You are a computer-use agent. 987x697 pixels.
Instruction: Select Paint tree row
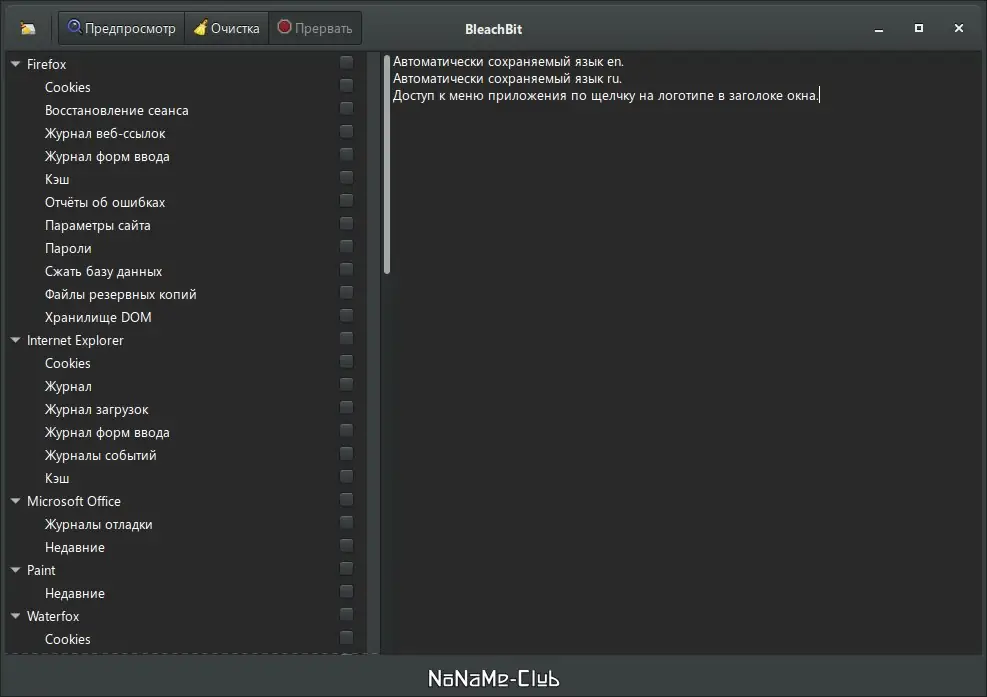[x=186, y=570]
